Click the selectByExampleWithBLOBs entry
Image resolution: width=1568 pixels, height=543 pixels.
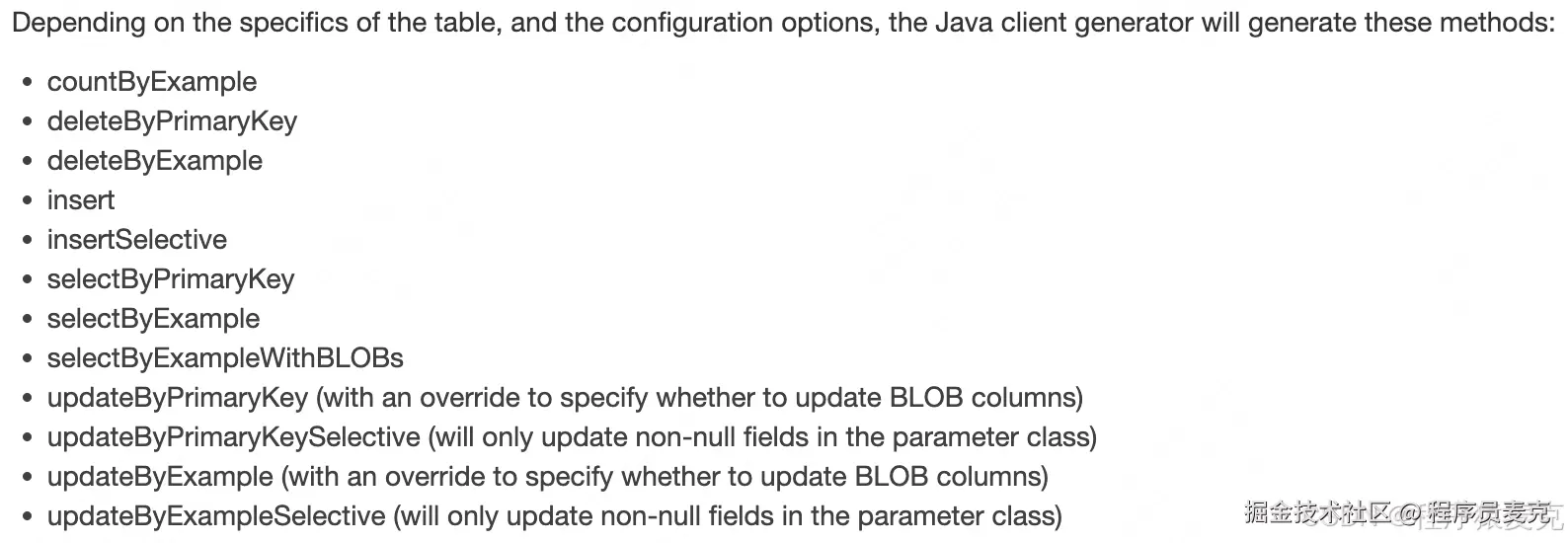225,358
